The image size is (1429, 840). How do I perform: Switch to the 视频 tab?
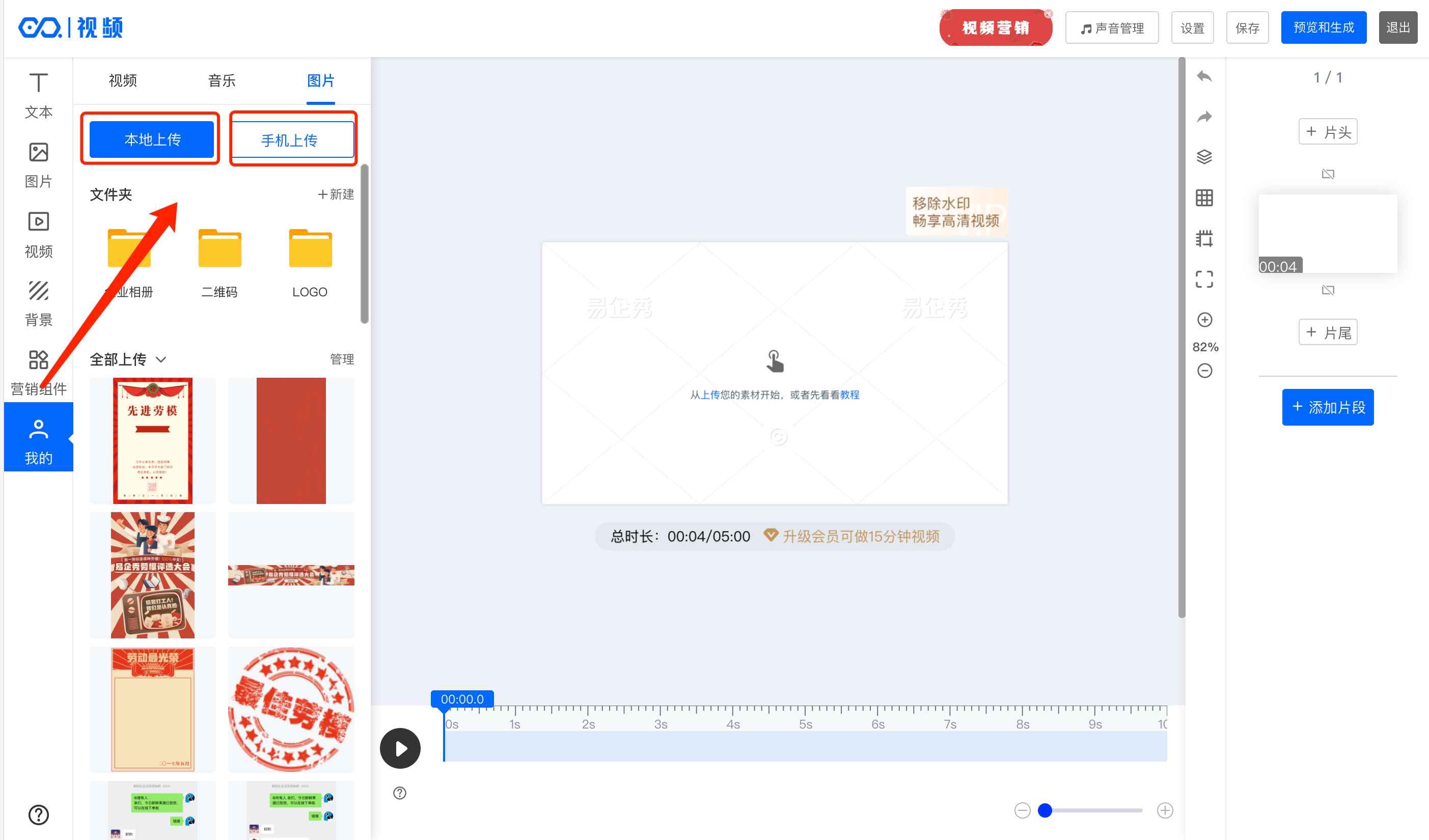(123, 80)
